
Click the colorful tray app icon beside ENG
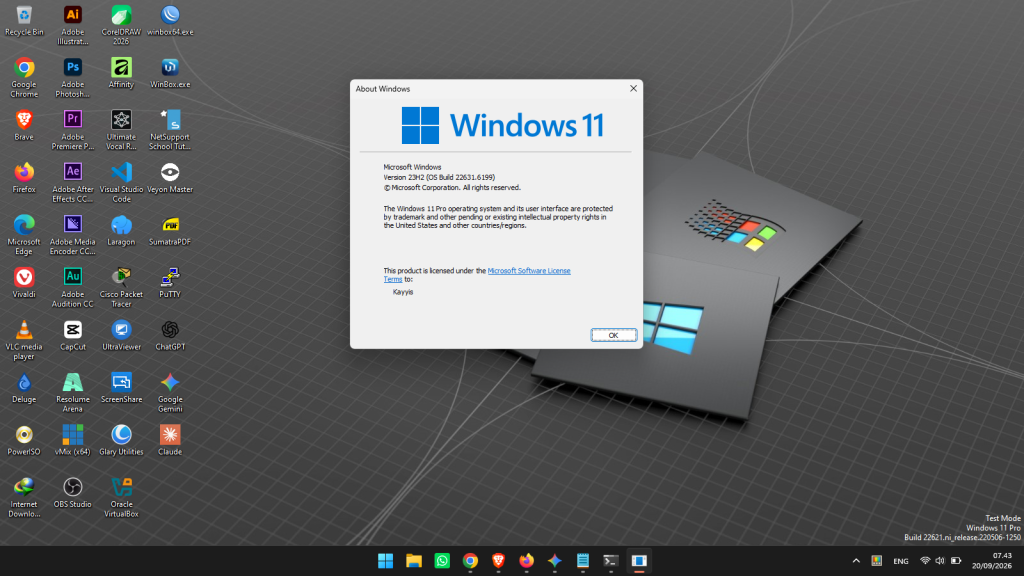(877, 561)
